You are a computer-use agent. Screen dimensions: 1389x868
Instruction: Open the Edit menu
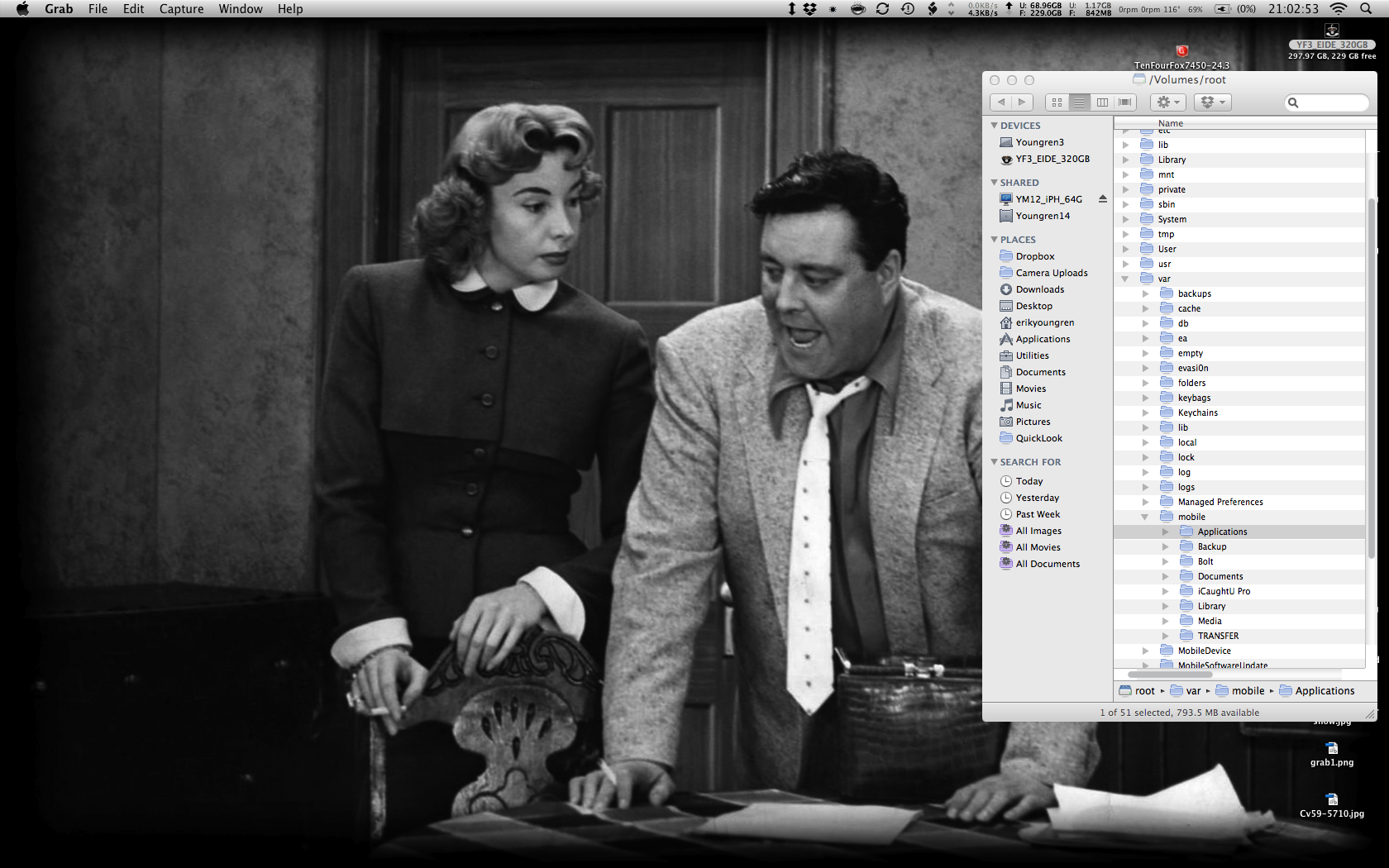(133, 9)
